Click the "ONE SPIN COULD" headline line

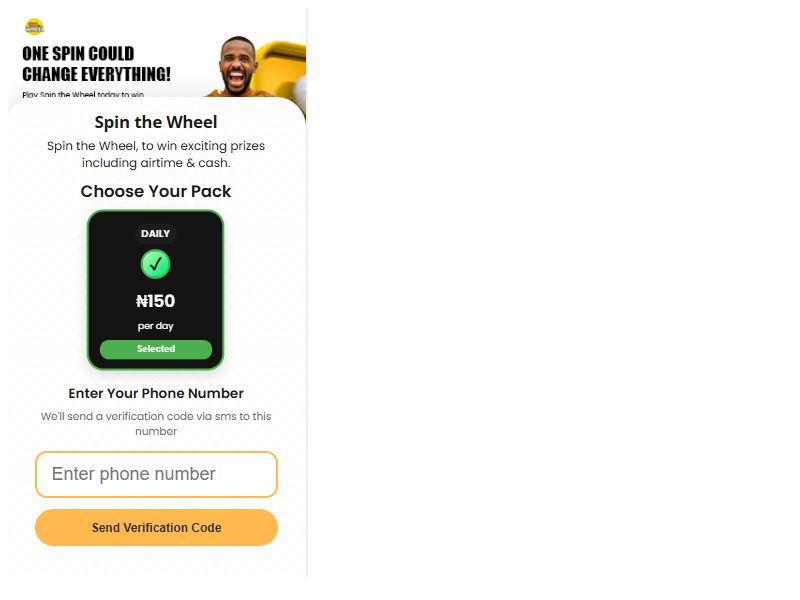(78, 54)
